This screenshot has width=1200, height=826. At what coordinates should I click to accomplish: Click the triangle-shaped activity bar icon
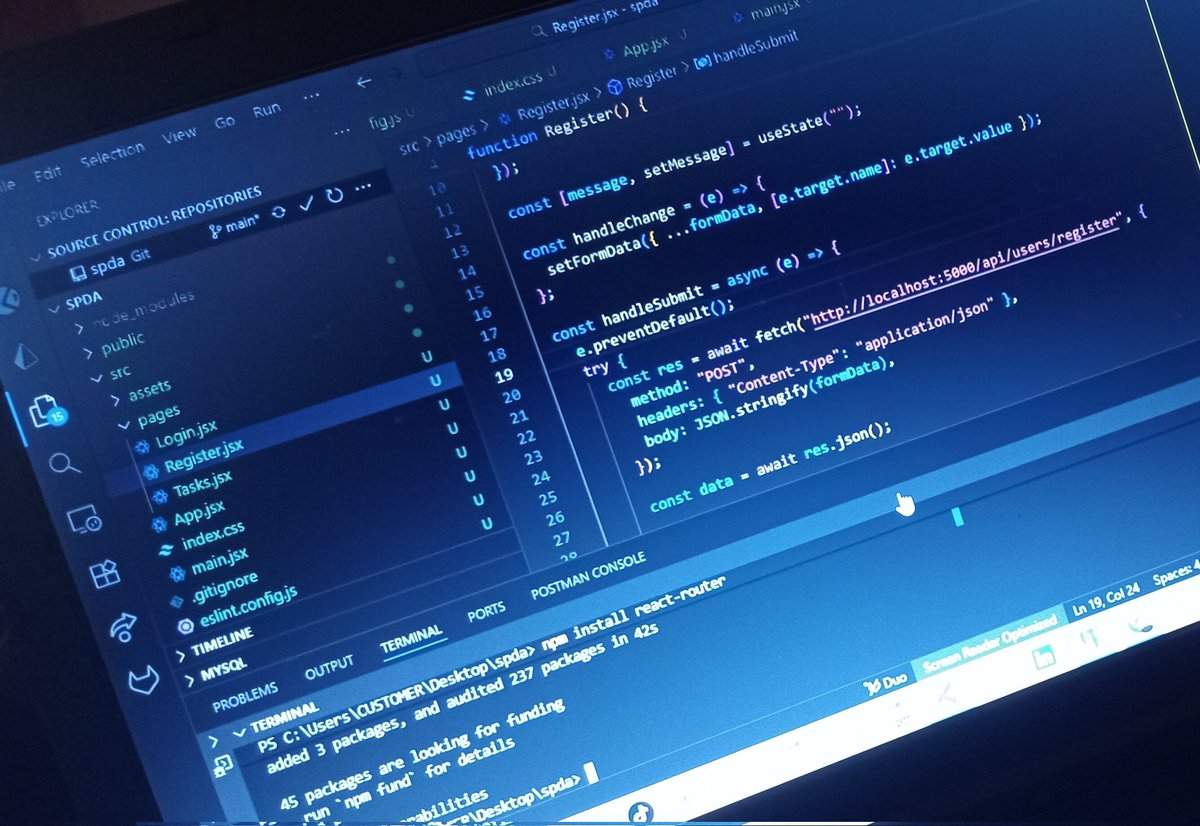26,354
